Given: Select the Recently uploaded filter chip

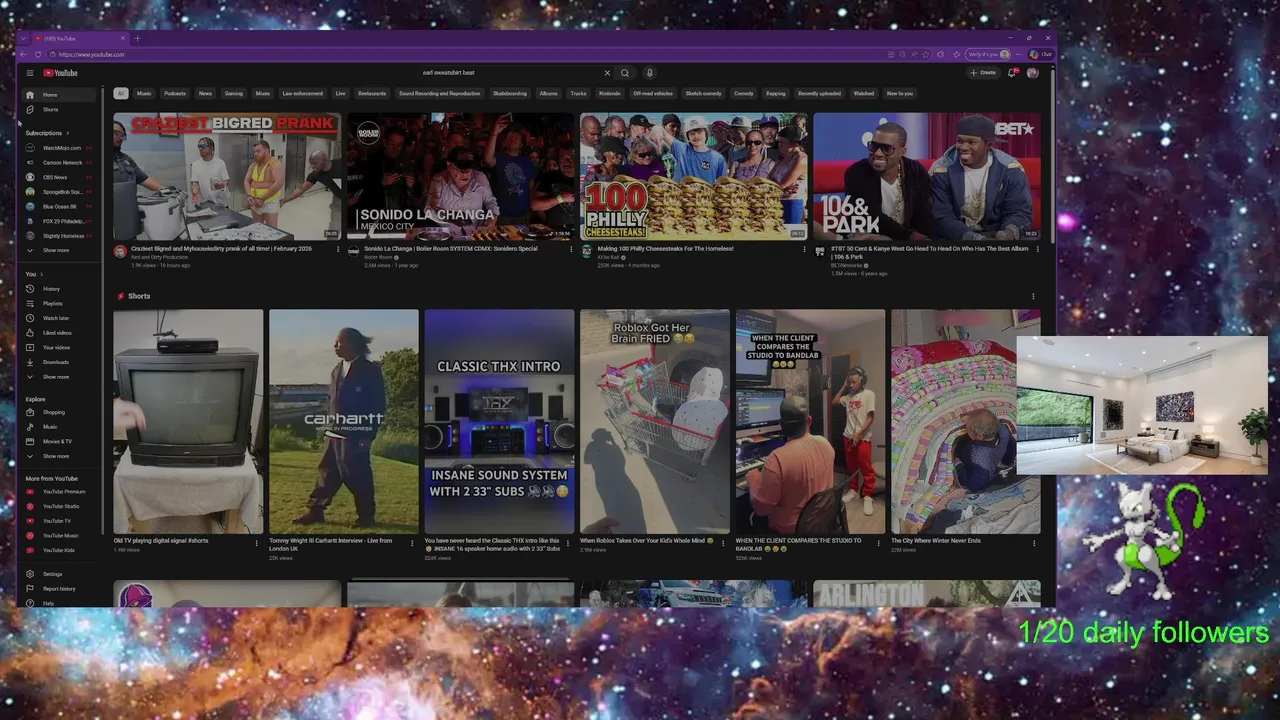Looking at the screenshot, I should click(819, 94).
